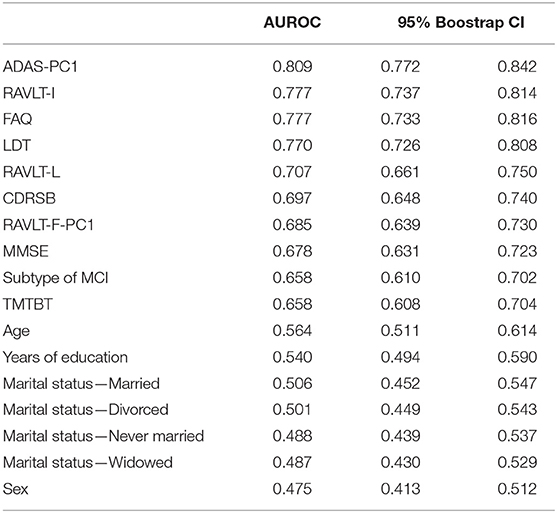Select the RAVLT-I row label
557x513 pixels.
pos(29,93)
